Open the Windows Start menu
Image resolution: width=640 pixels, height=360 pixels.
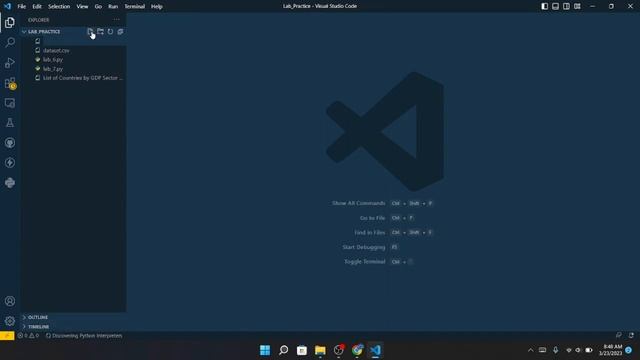point(265,350)
